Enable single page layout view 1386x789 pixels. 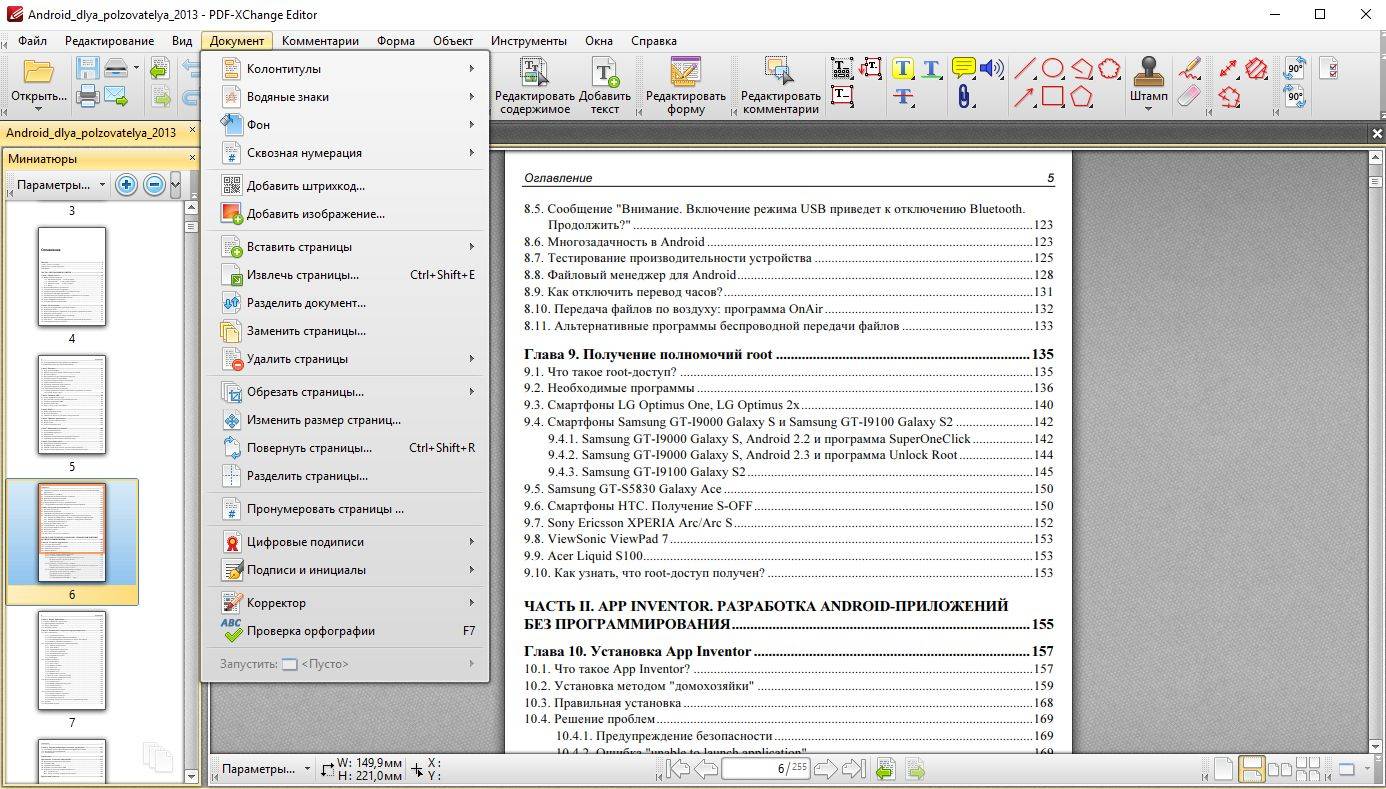[x=1223, y=769]
